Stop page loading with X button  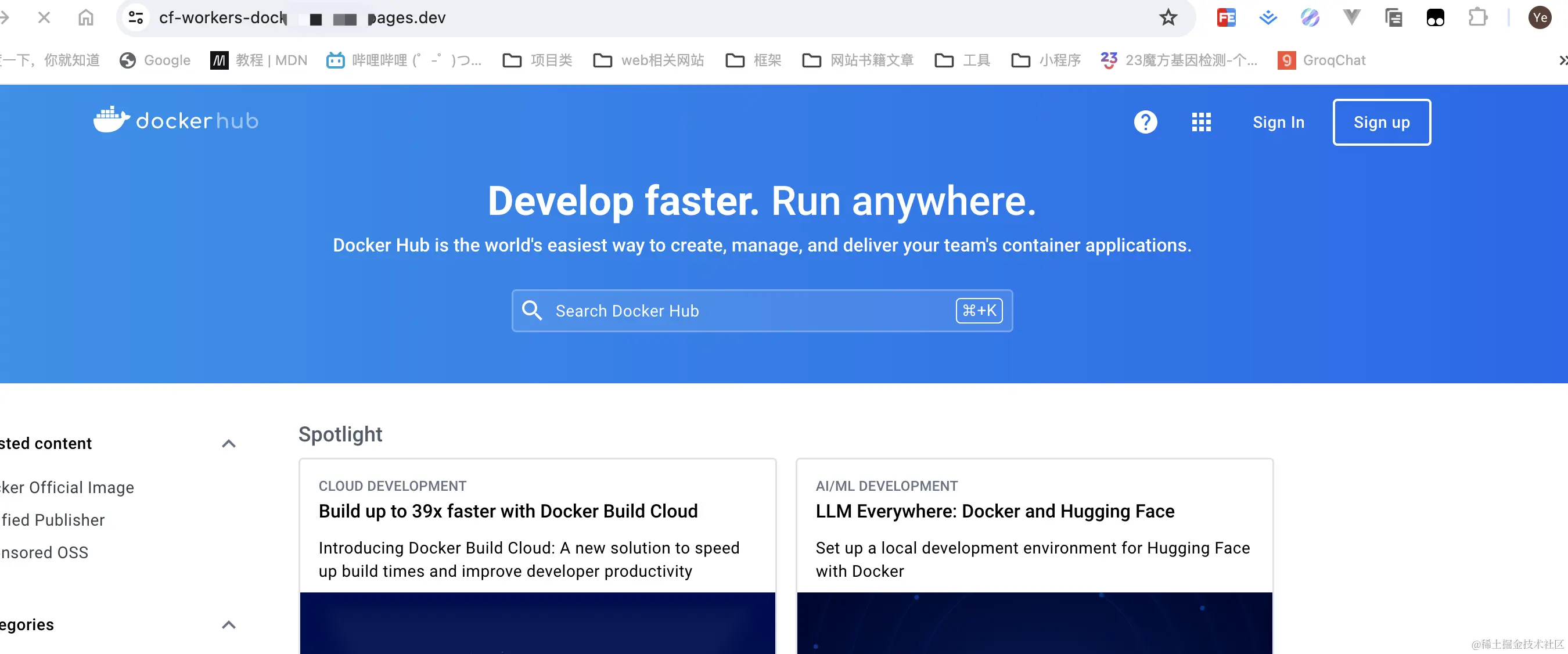pyautogui.click(x=44, y=17)
